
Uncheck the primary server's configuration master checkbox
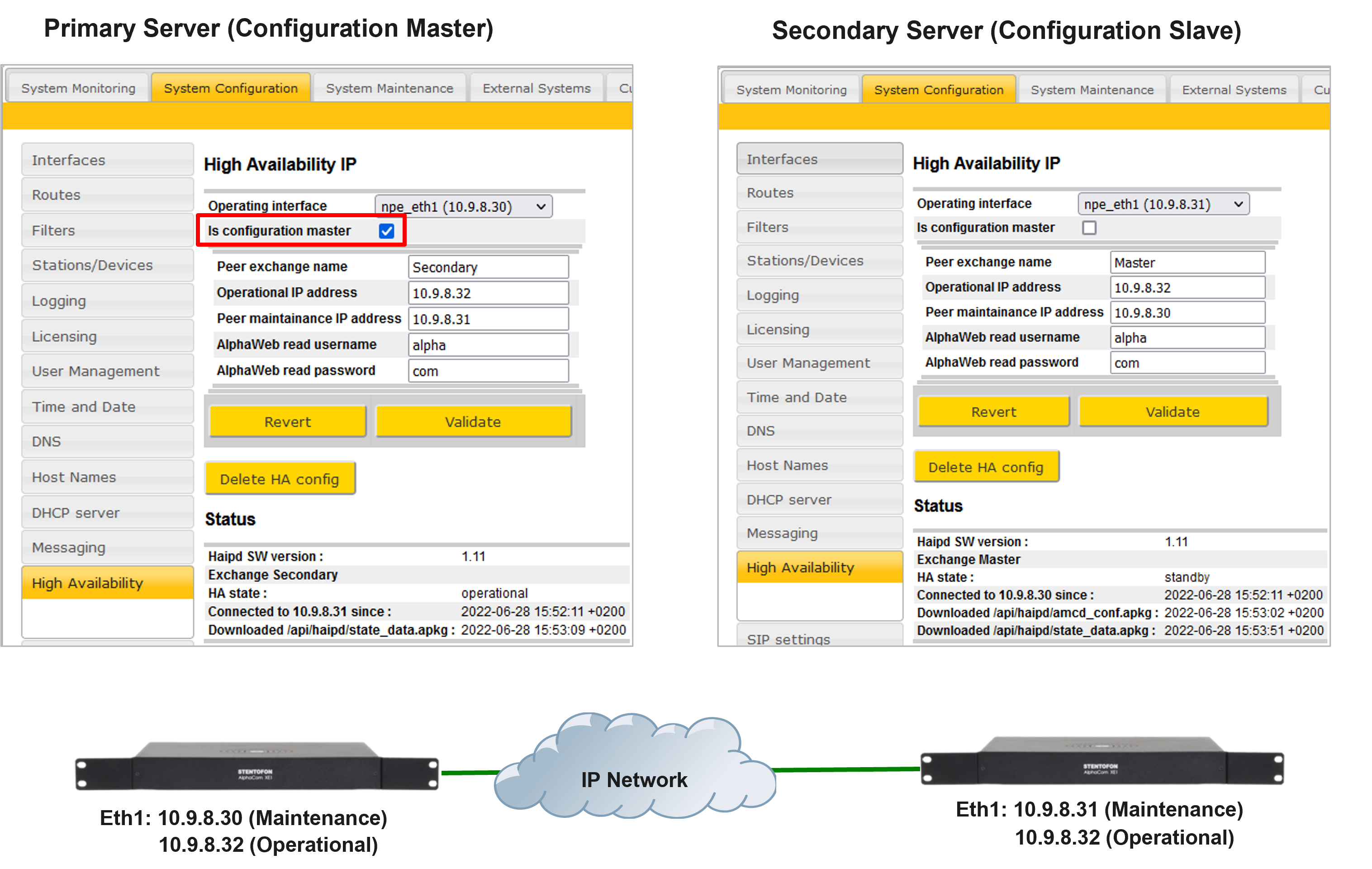click(x=386, y=231)
